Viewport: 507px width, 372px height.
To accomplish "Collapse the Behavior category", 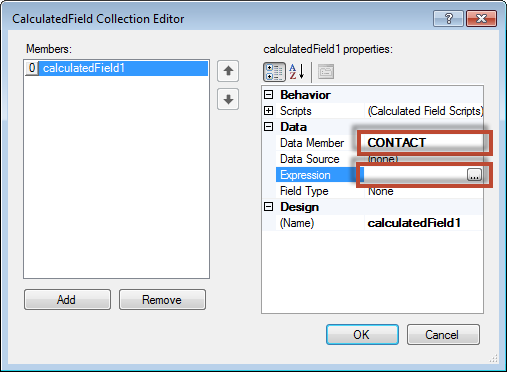I will 269,95.
